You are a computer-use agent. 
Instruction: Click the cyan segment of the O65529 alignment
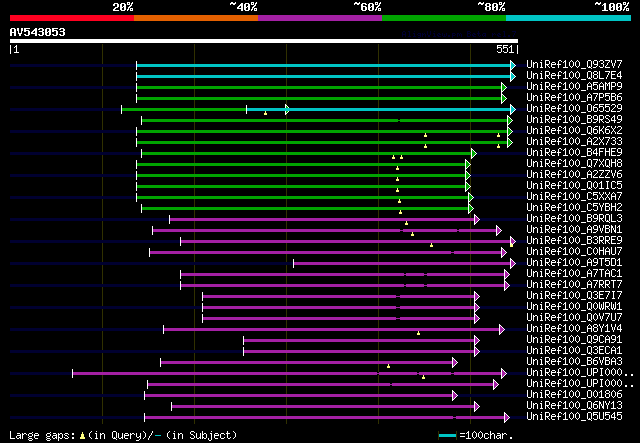[380, 109]
